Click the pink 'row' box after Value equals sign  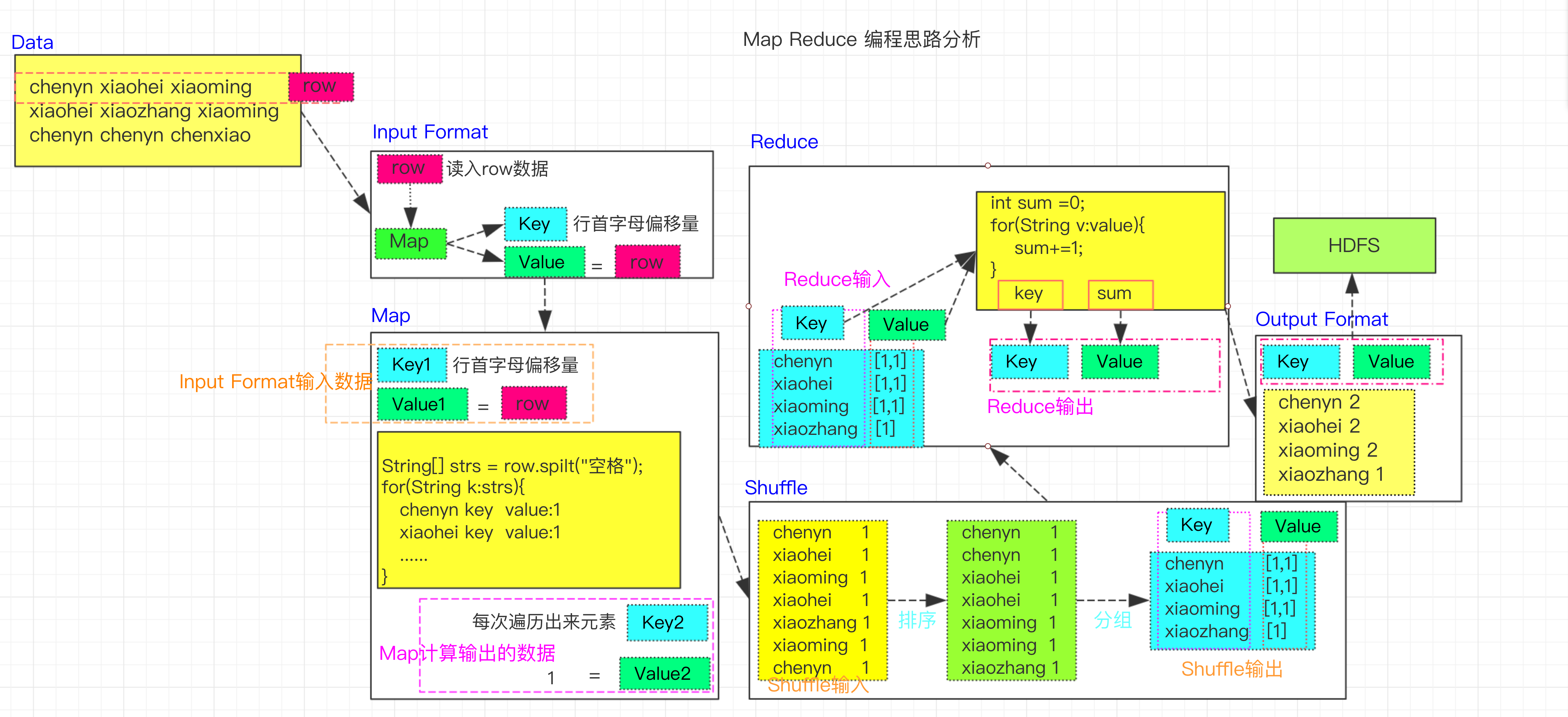647,262
